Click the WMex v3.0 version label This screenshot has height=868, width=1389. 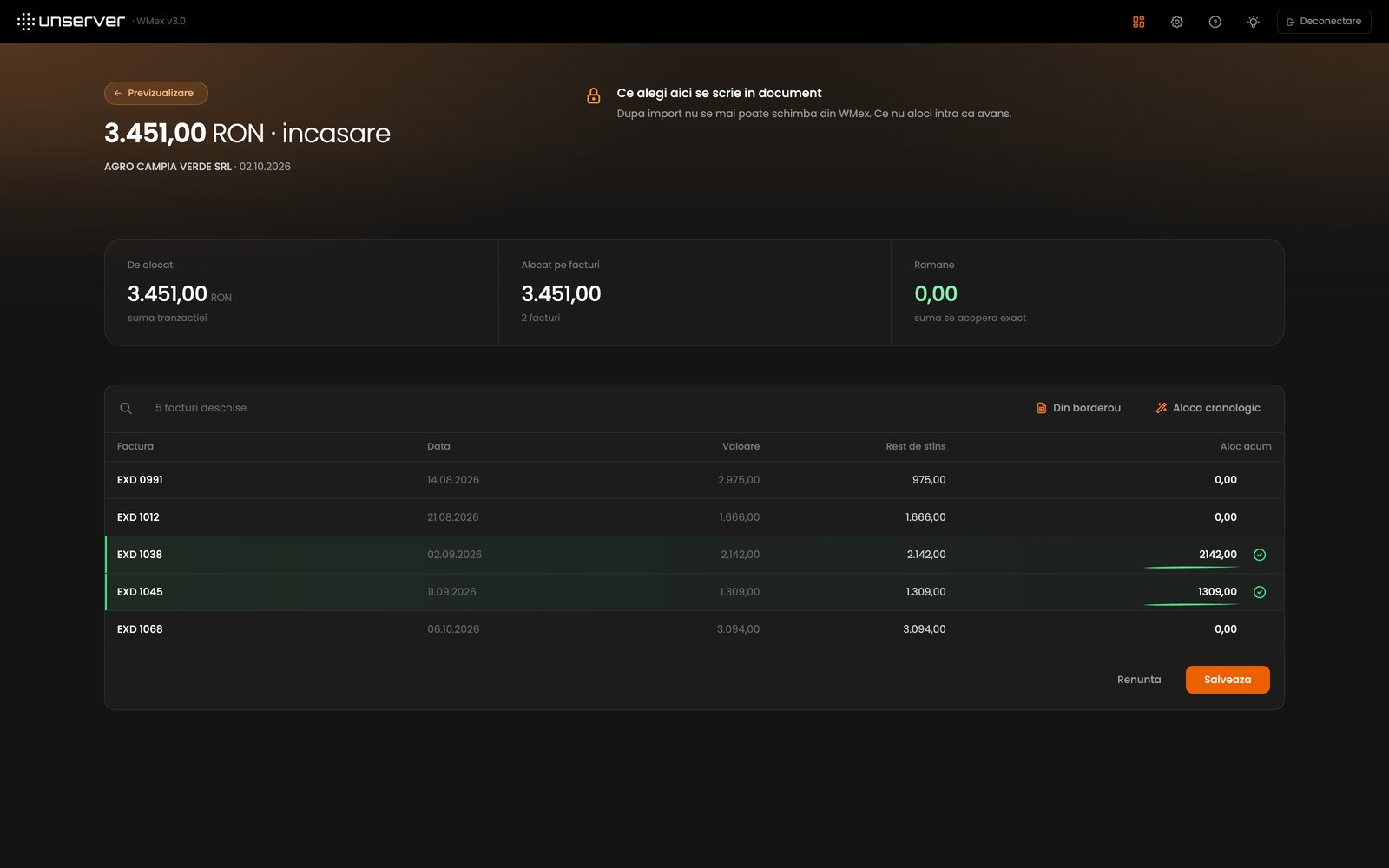(x=161, y=21)
